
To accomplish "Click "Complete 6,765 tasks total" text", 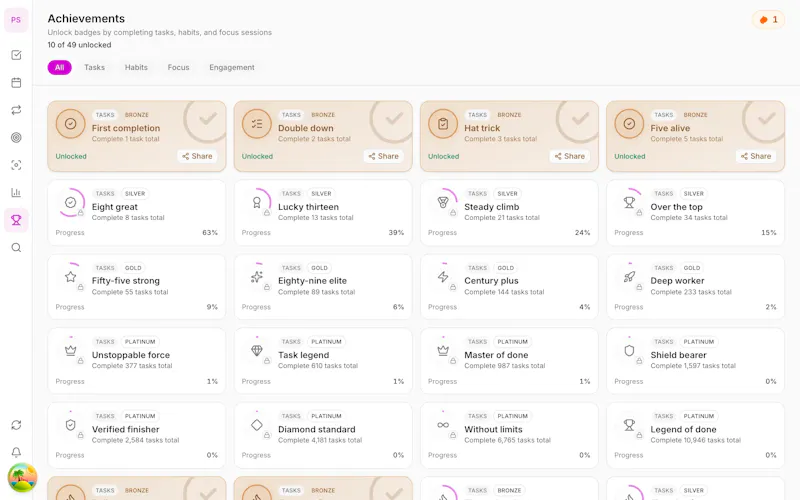I will coord(507,440).
